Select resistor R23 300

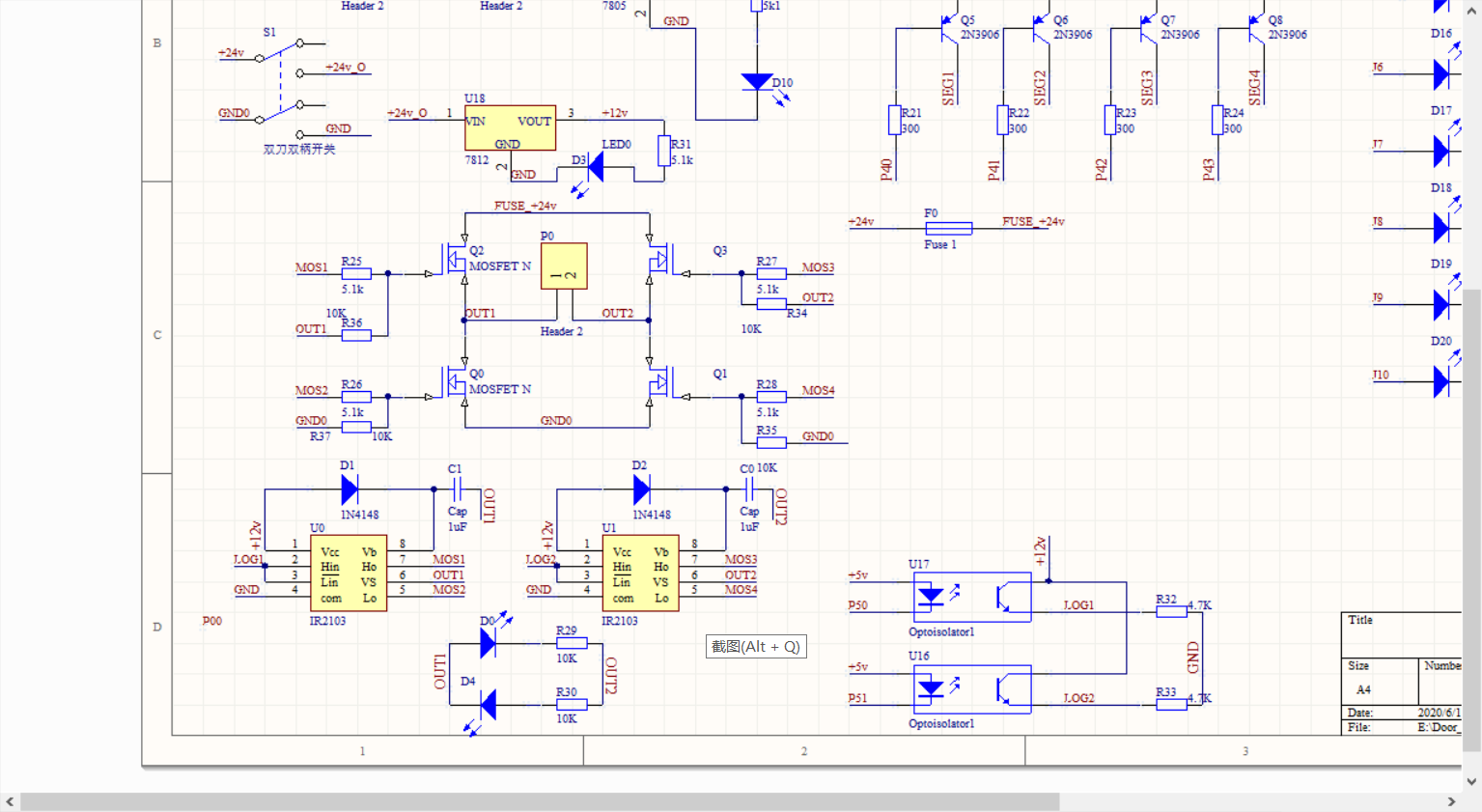coord(1110,120)
